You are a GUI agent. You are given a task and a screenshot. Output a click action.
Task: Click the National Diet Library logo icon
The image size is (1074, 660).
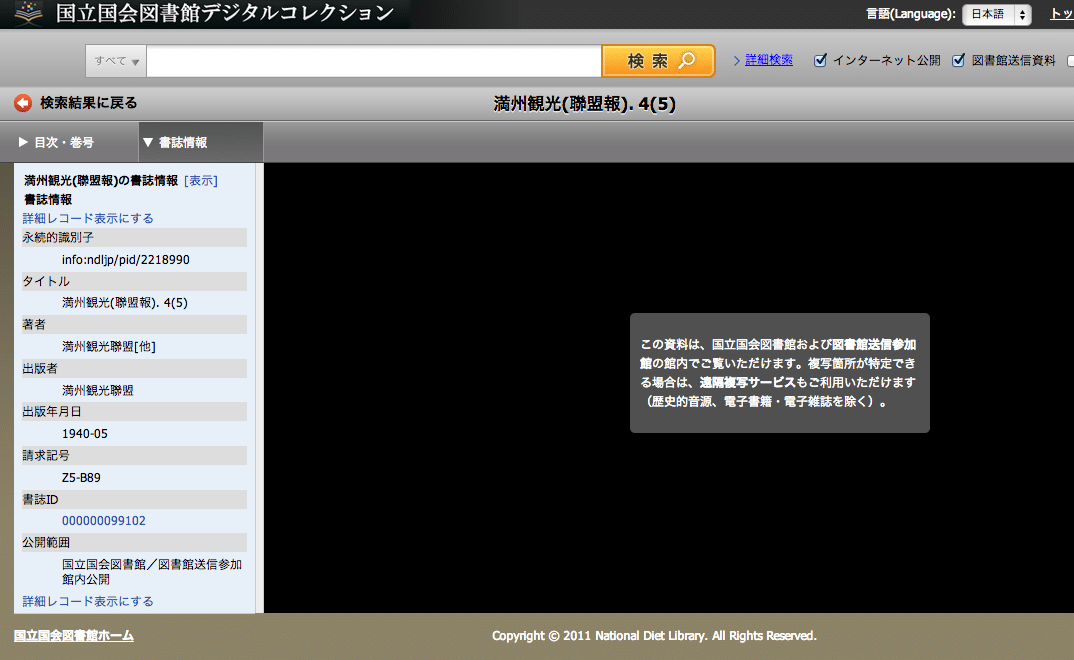28,14
